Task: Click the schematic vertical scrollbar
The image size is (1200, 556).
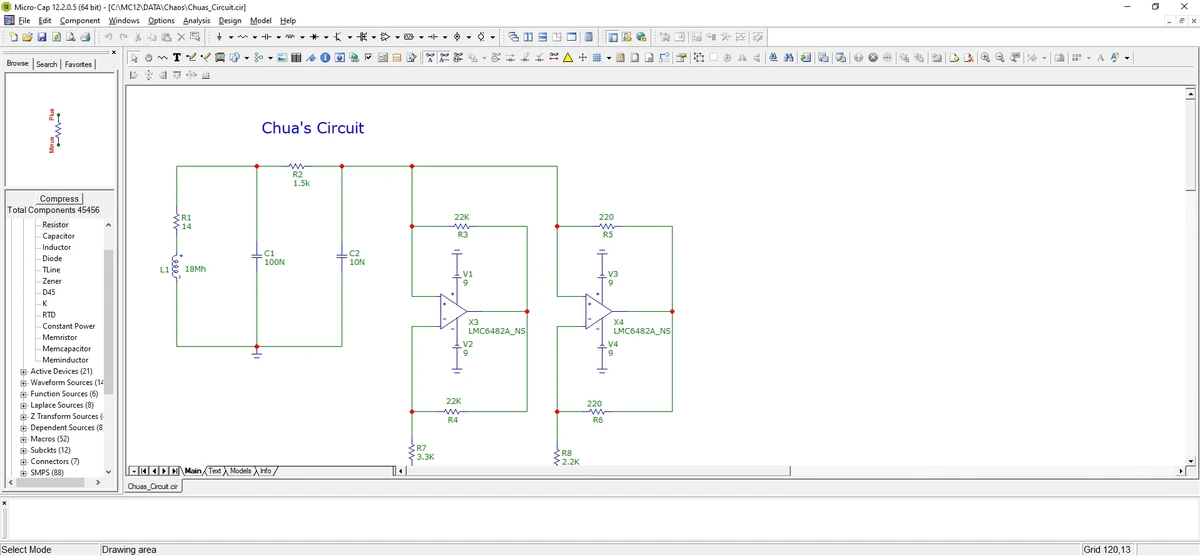Action: (1190, 276)
